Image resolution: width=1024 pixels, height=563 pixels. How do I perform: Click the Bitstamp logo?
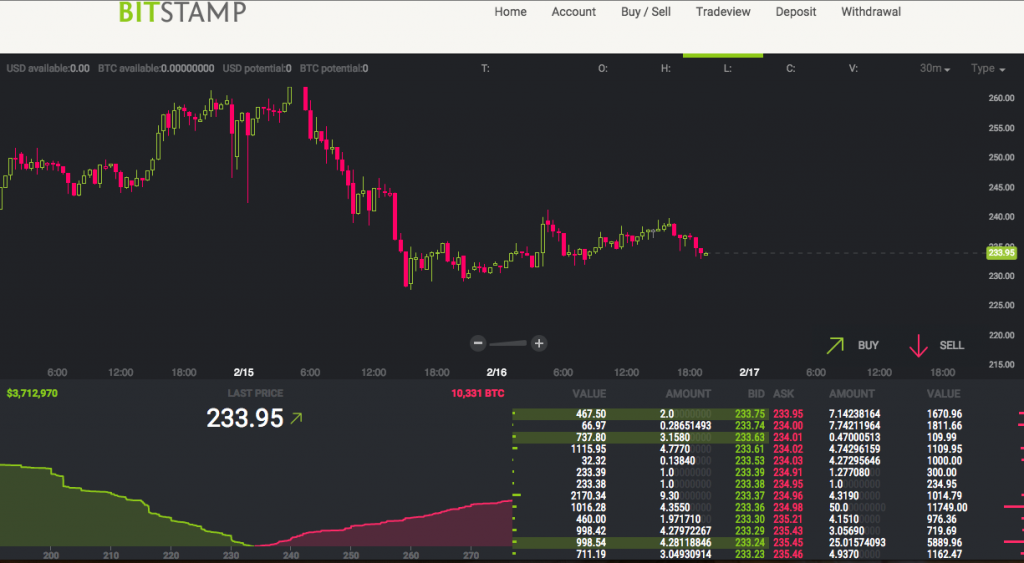[182, 11]
